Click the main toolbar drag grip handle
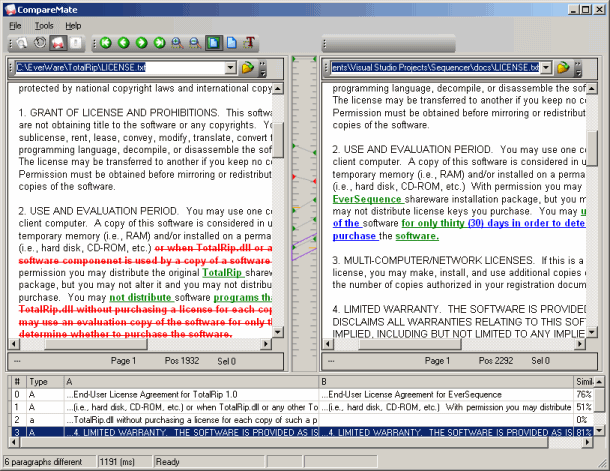The height and width of the screenshot is (471, 610). tap(11, 43)
